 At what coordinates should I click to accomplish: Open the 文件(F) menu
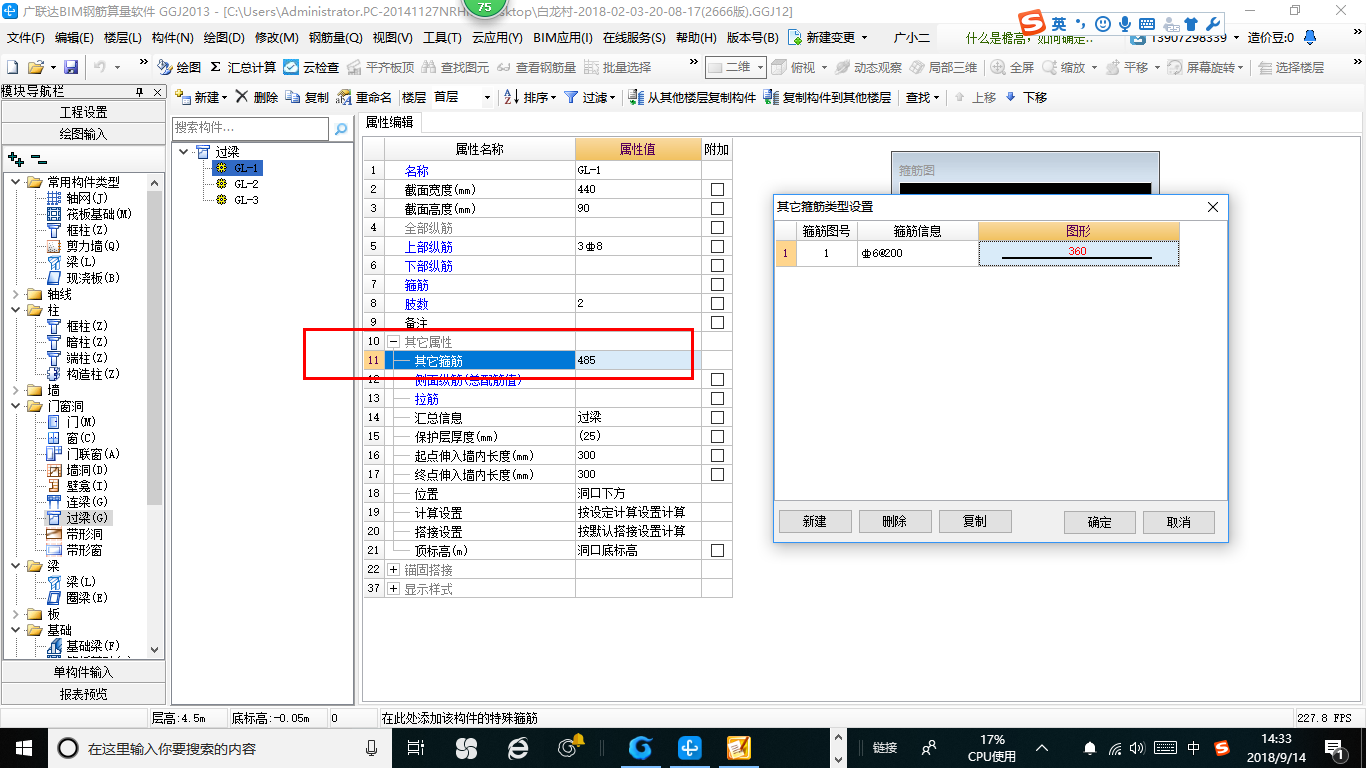tap(26, 38)
